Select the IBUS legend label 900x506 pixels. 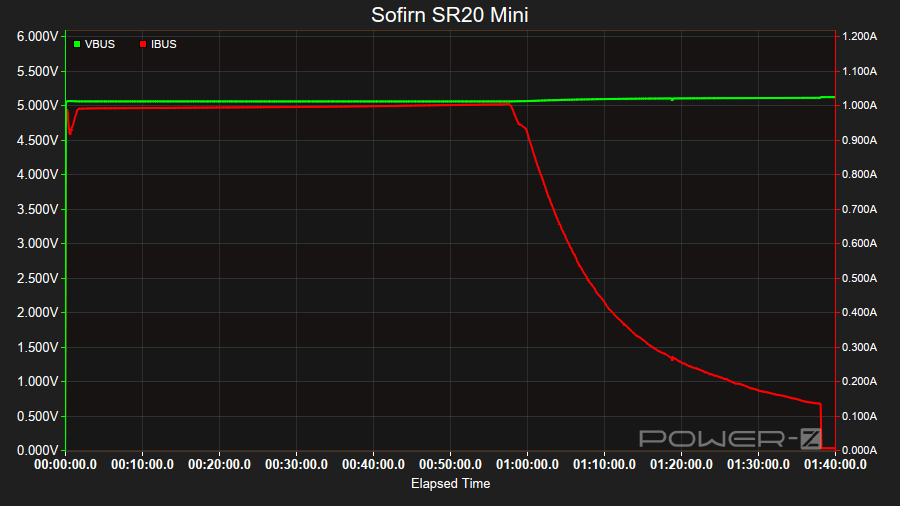click(x=164, y=44)
